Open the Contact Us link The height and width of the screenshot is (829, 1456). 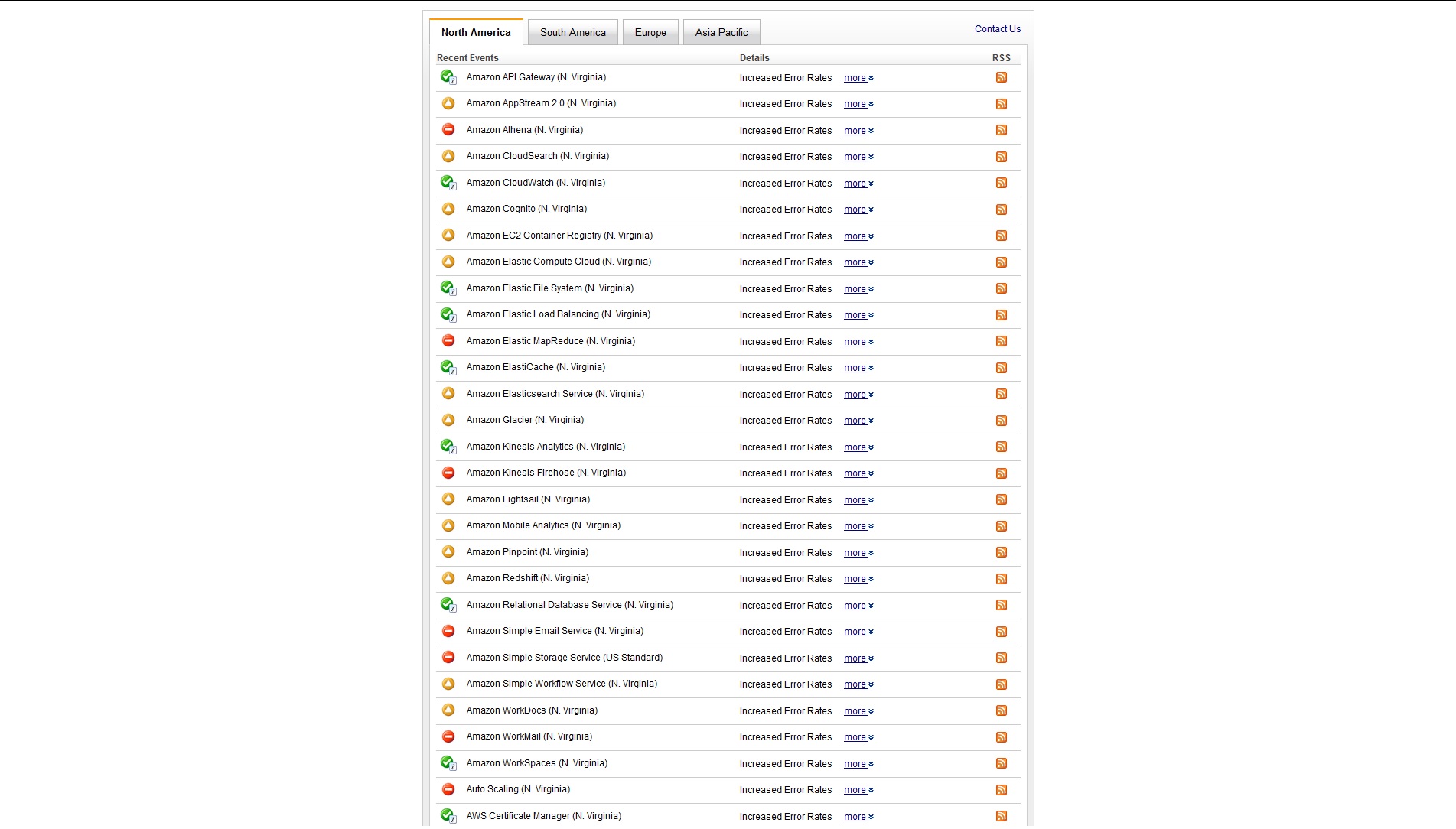coord(998,29)
